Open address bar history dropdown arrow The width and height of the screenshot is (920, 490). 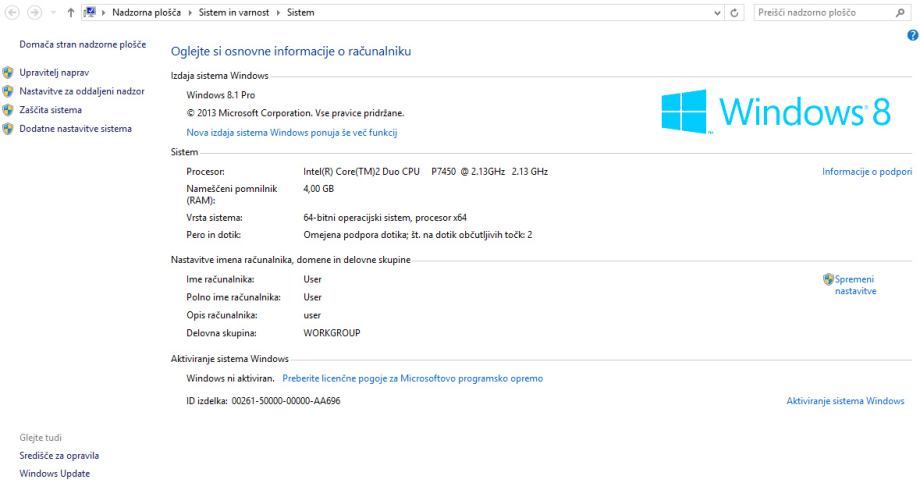coord(717,13)
